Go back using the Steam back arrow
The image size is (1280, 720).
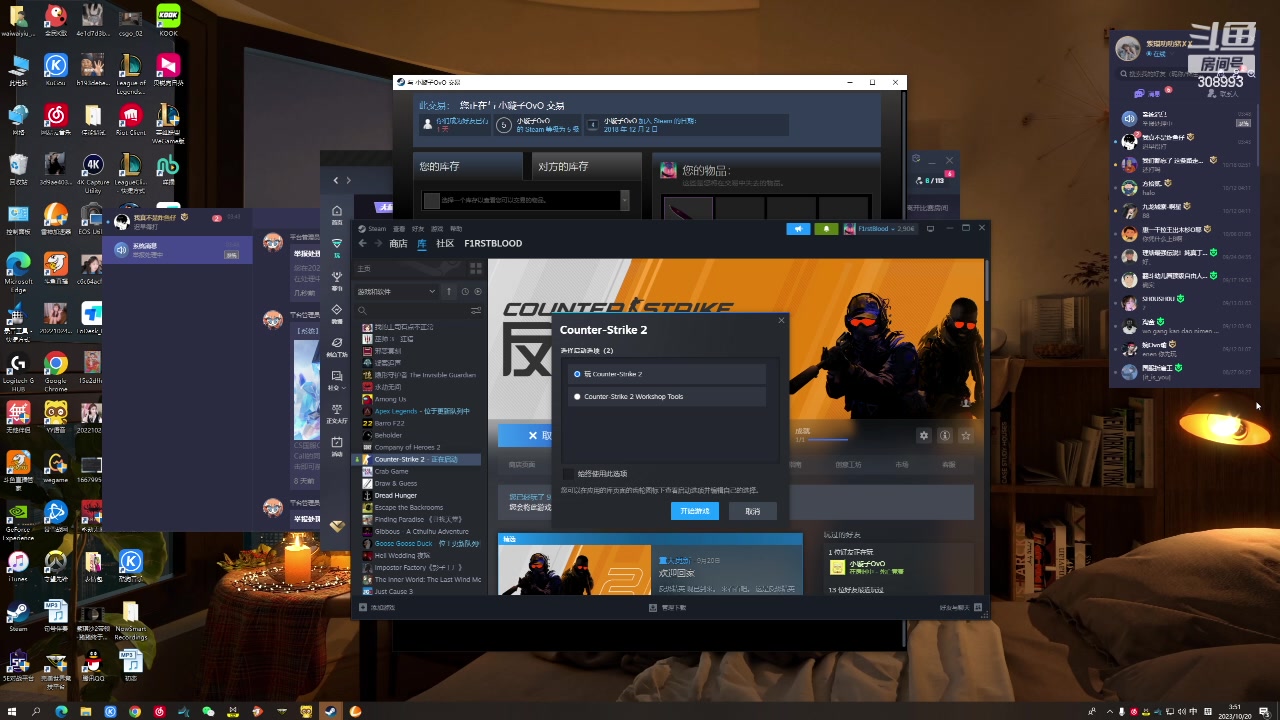click(363, 243)
